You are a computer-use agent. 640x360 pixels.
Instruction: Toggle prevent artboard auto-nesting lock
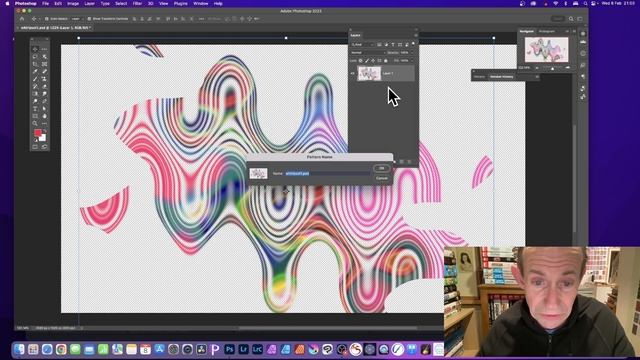tap(380, 61)
